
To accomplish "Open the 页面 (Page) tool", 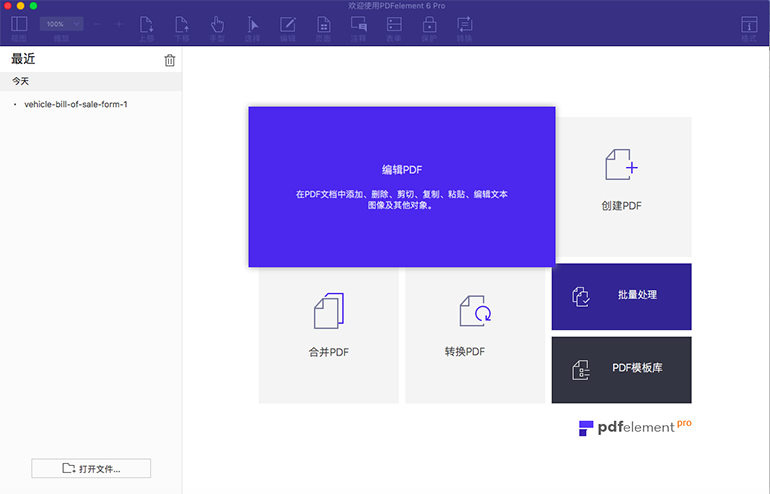I will pos(323,25).
